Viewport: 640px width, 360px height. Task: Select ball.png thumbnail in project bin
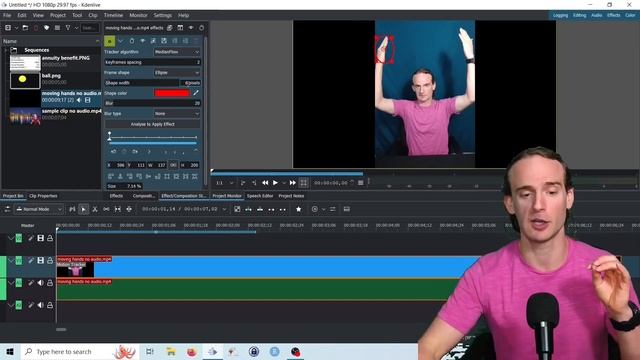click(25, 80)
